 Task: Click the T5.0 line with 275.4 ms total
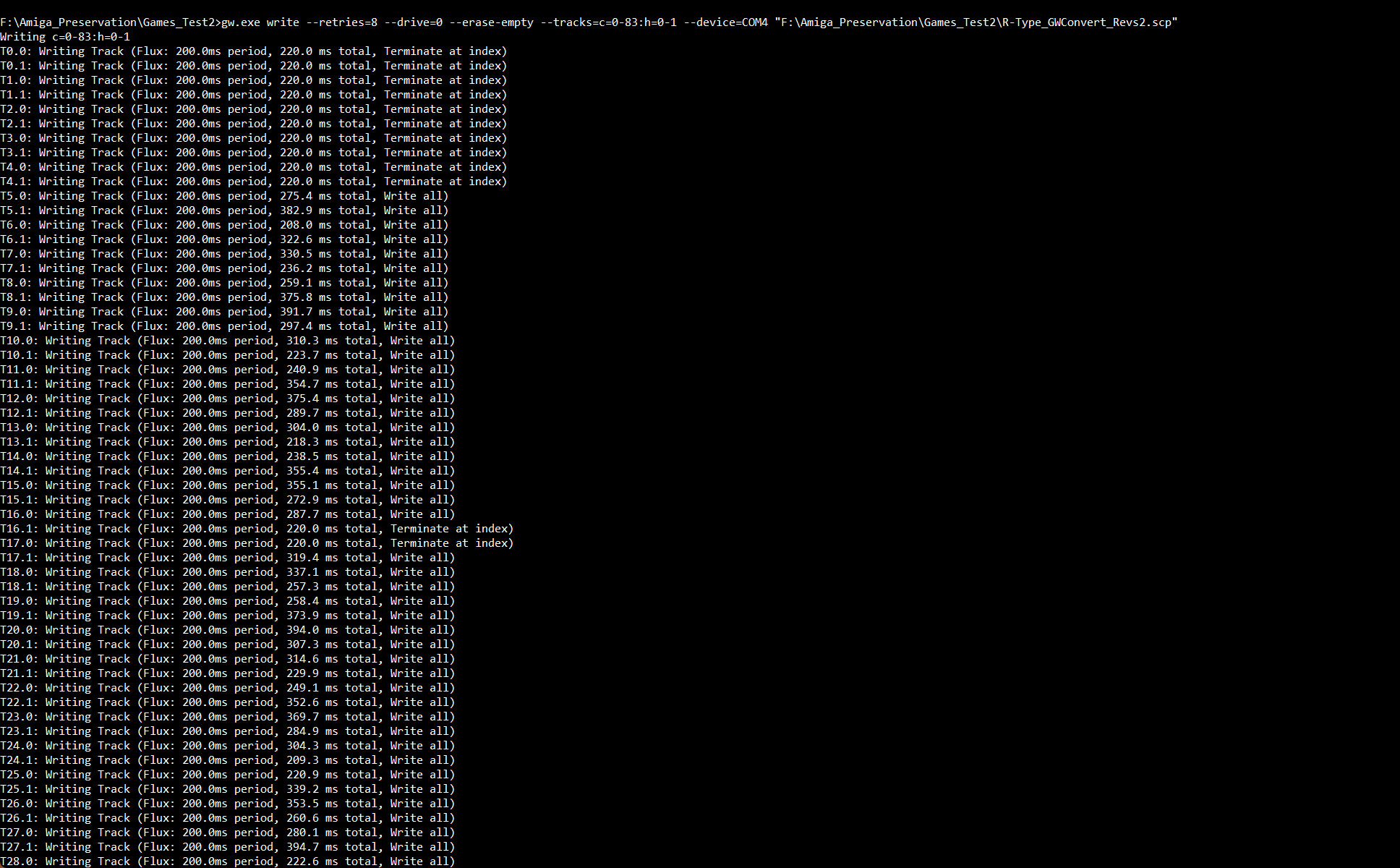[224, 196]
